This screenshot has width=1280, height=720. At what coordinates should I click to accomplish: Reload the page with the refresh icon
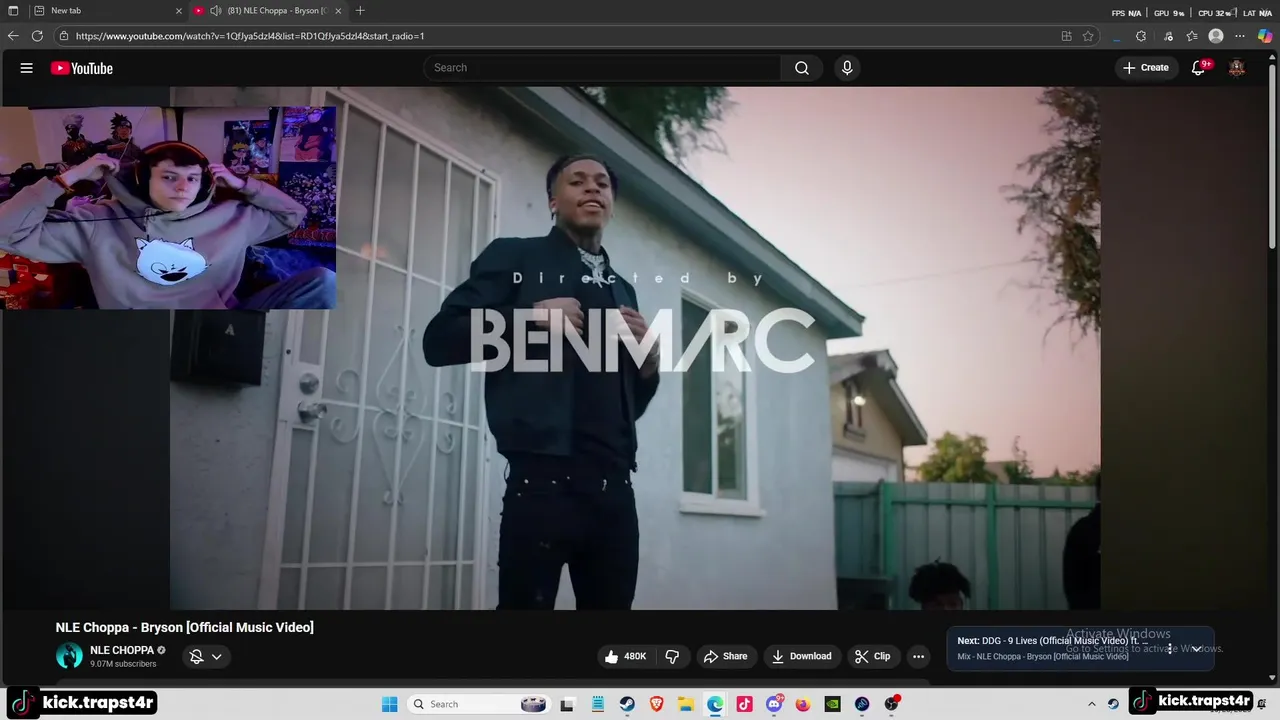[x=37, y=36]
